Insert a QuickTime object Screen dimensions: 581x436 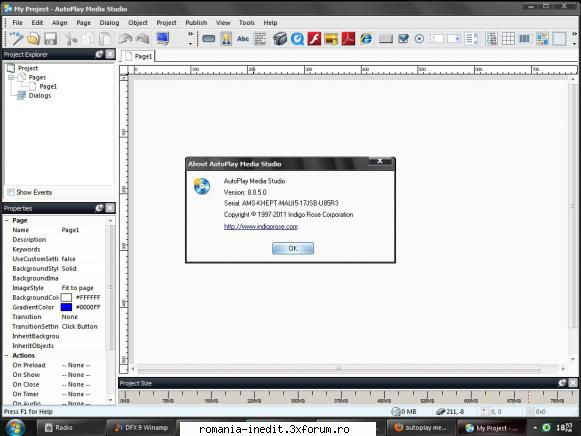297,39
